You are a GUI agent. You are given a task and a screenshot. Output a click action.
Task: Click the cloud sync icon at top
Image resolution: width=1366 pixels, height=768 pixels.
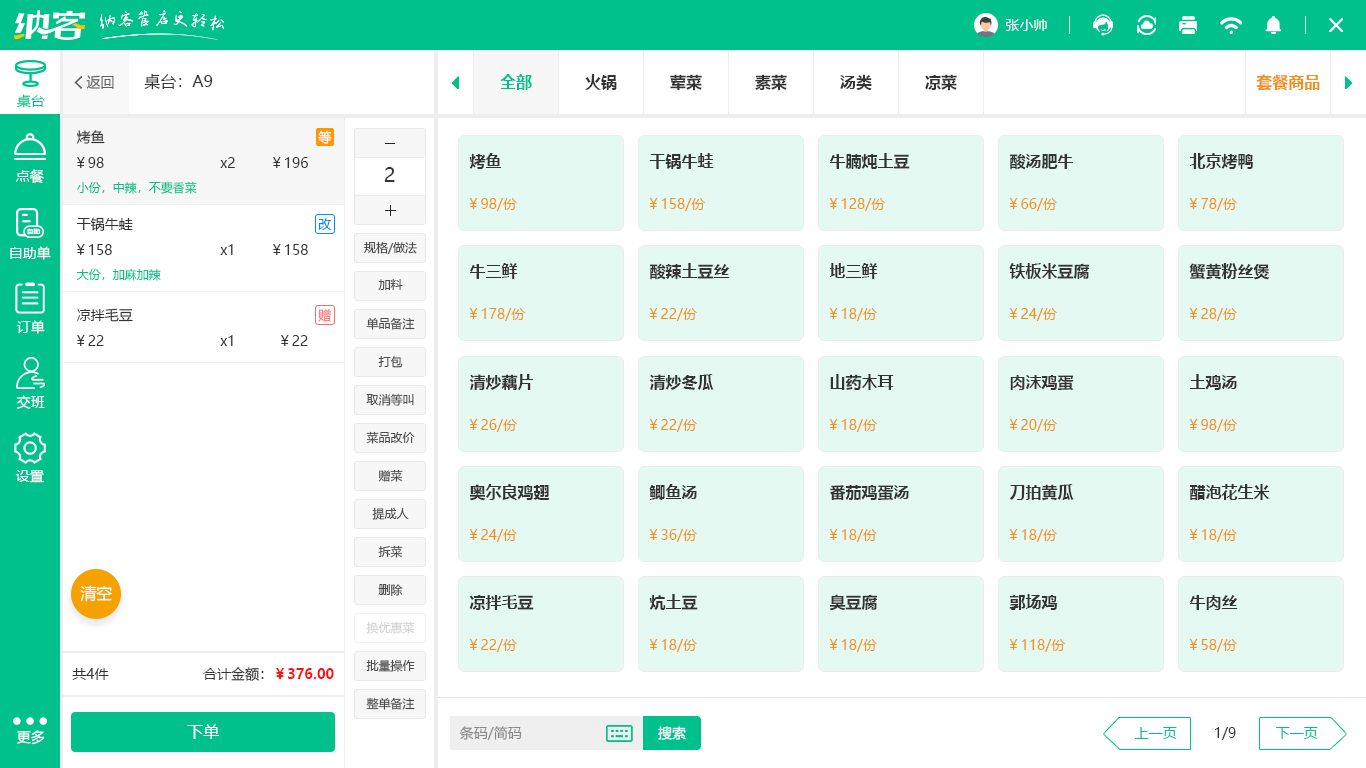coord(1145,25)
